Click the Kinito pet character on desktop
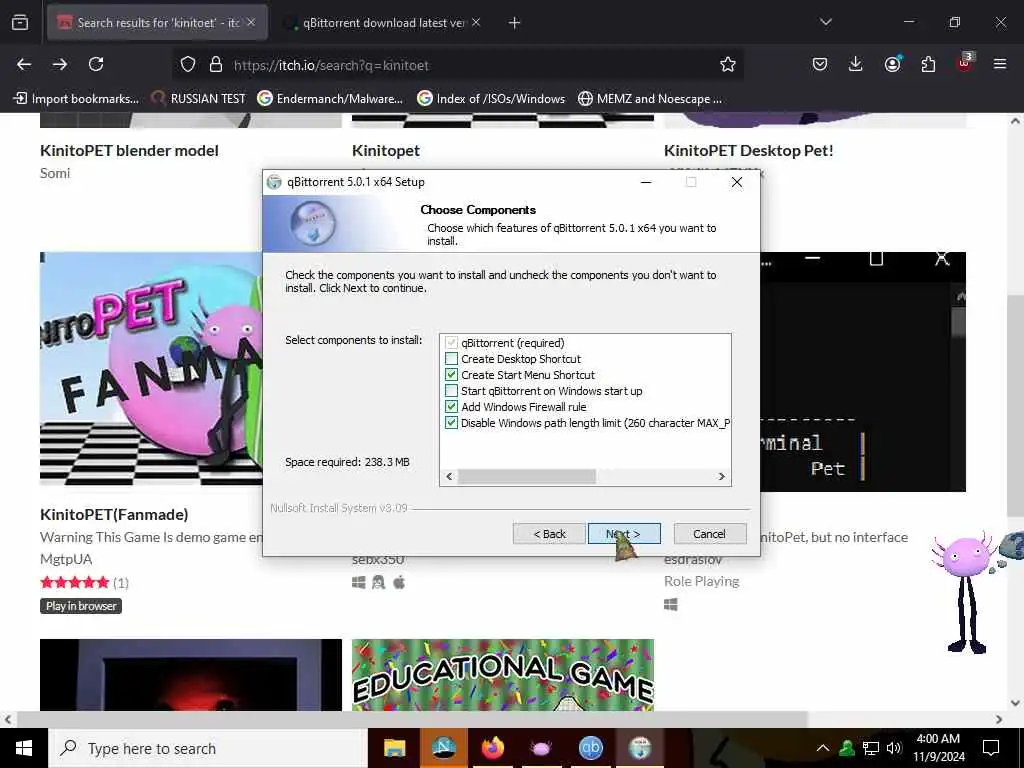 coord(967,592)
